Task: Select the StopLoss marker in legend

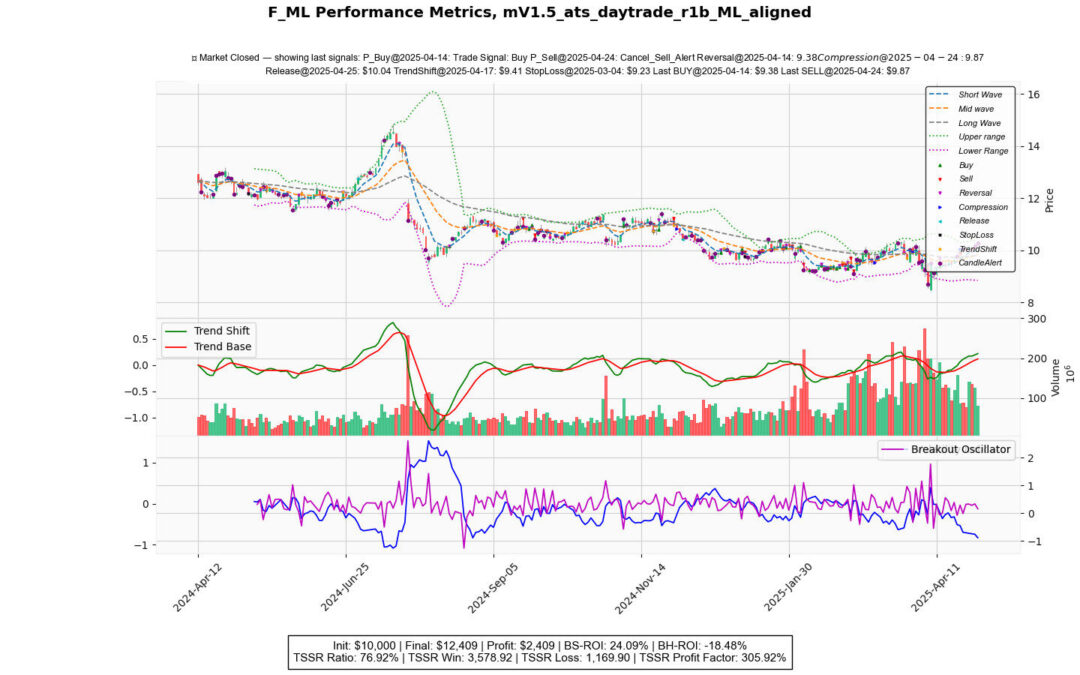Action: pyautogui.click(x=940, y=235)
